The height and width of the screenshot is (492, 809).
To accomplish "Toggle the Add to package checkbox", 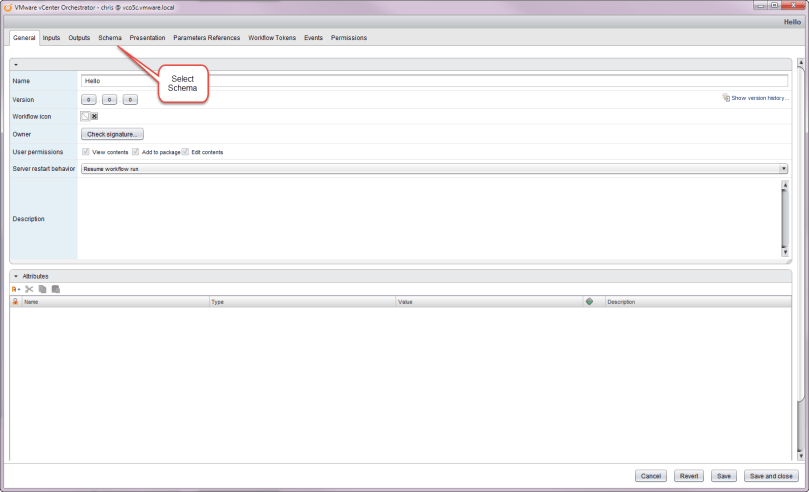I will point(135,152).
